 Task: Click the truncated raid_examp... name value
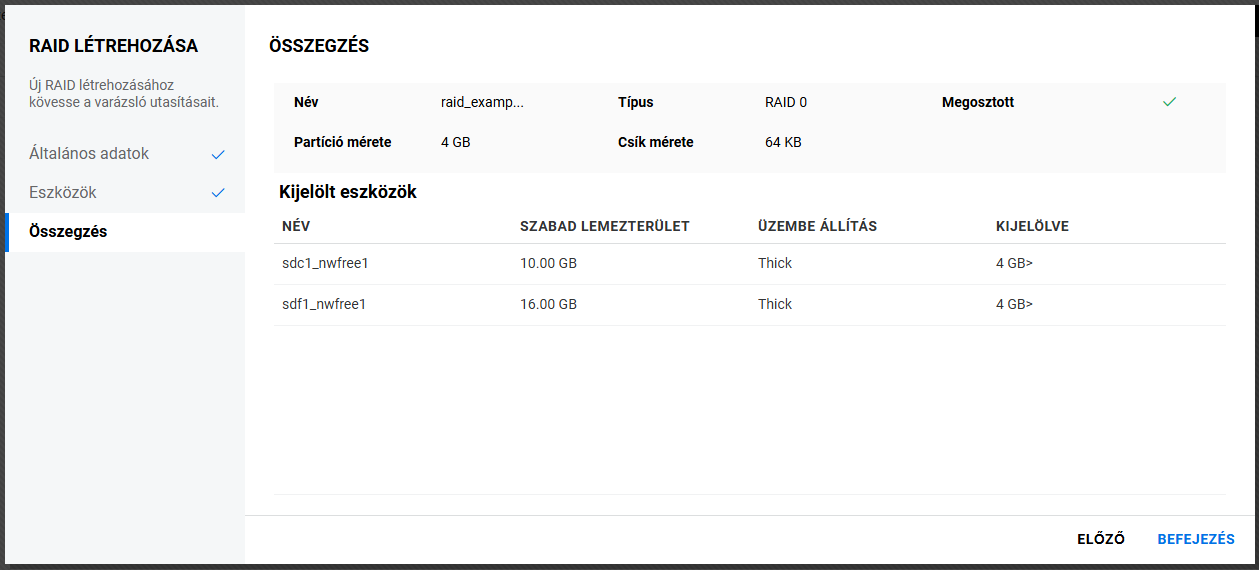tap(482, 102)
